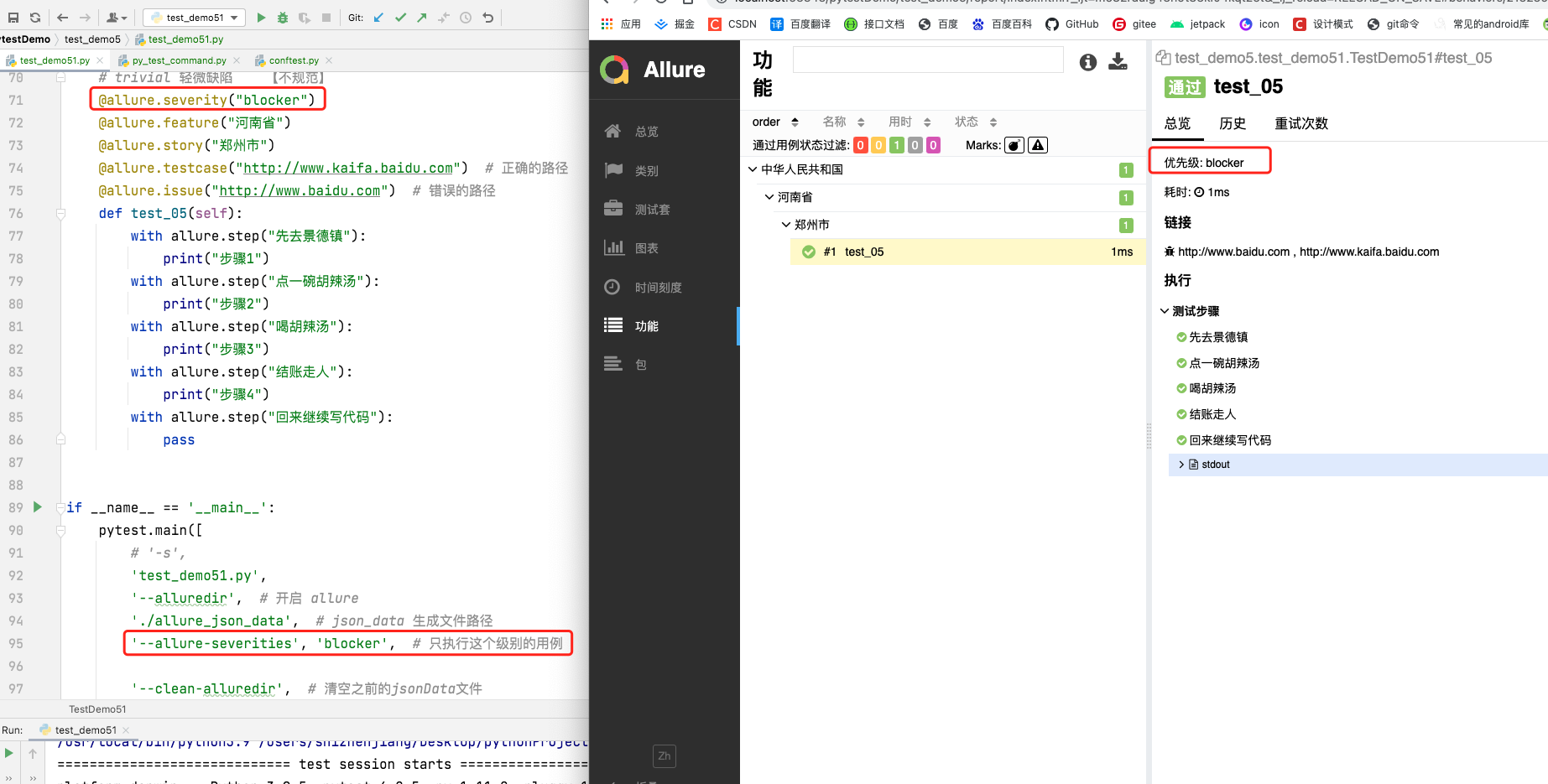This screenshot has width=1548, height=784.
Task: Click Git Push green arrow
Action: pyautogui.click(x=422, y=17)
